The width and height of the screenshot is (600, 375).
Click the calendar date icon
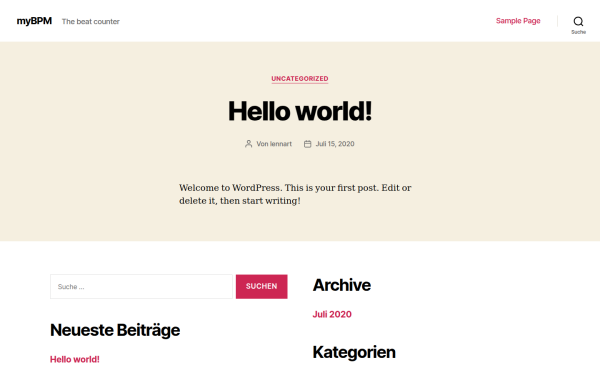[x=307, y=144]
